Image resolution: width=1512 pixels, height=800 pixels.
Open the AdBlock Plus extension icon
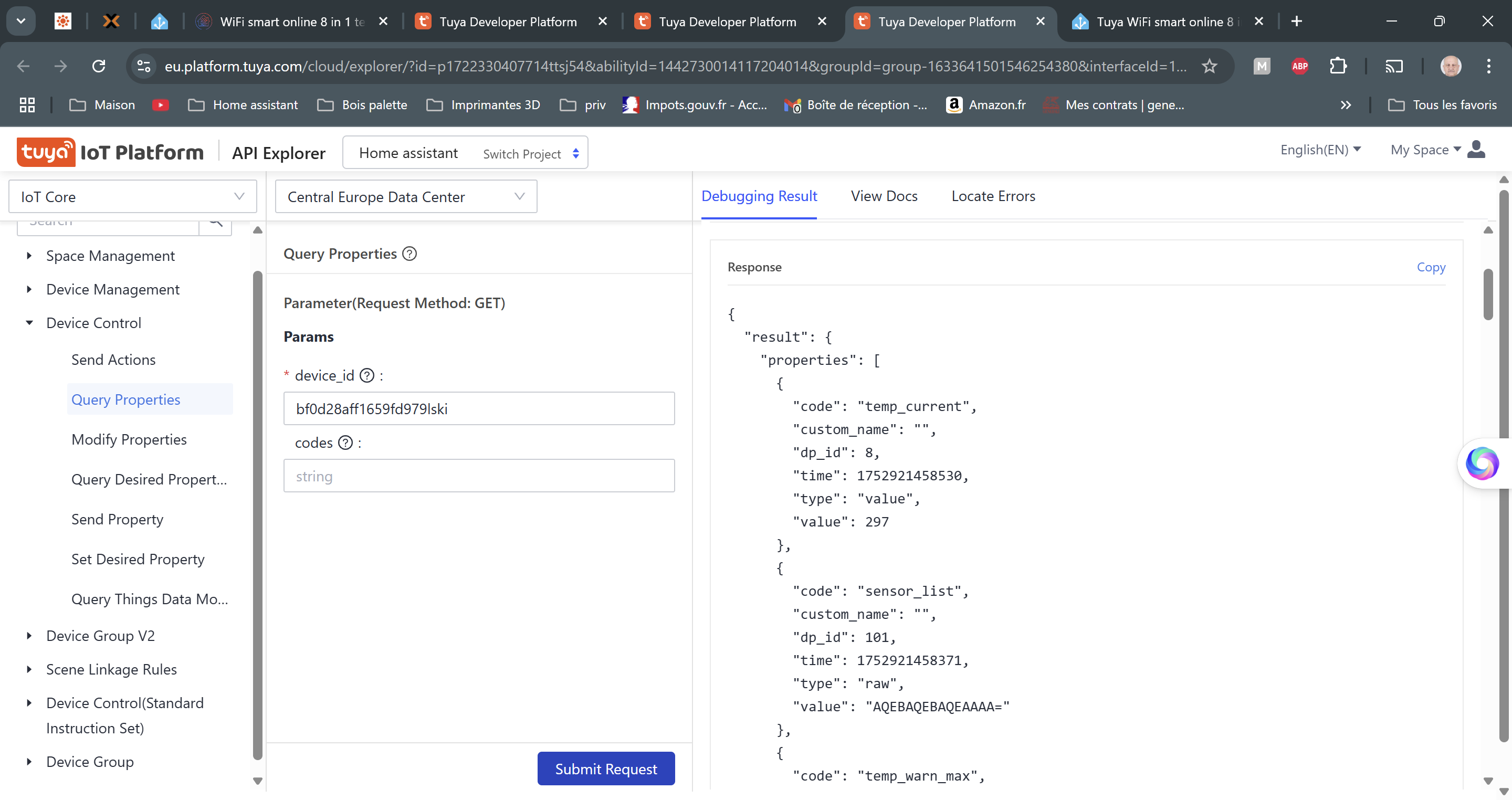tap(1299, 66)
